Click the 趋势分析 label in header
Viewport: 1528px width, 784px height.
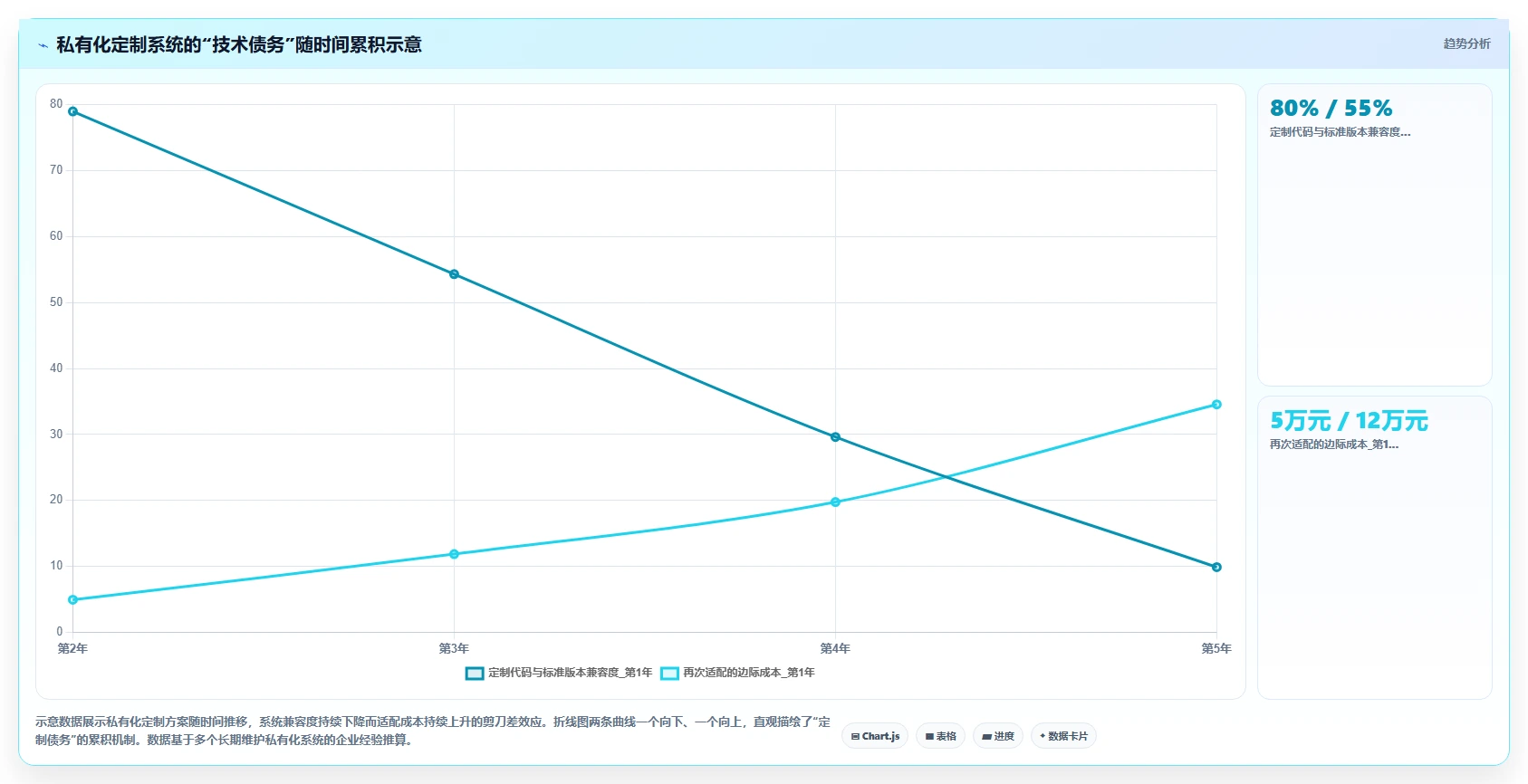[1466, 43]
